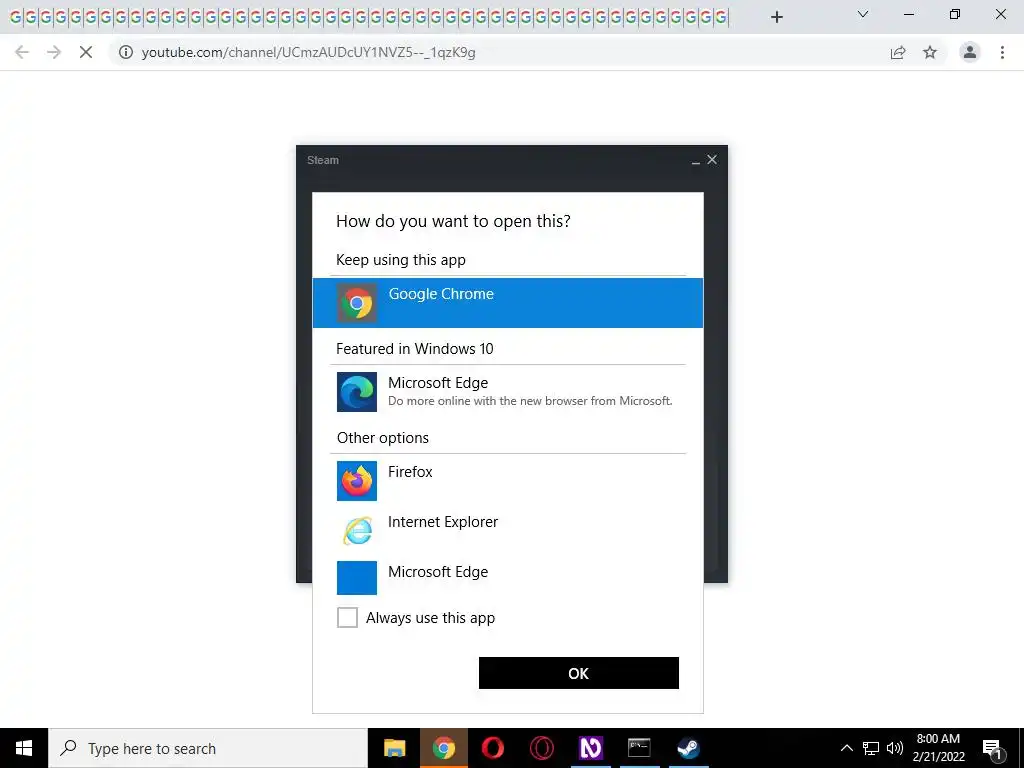Go forward in Chrome navigation

tap(54, 52)
